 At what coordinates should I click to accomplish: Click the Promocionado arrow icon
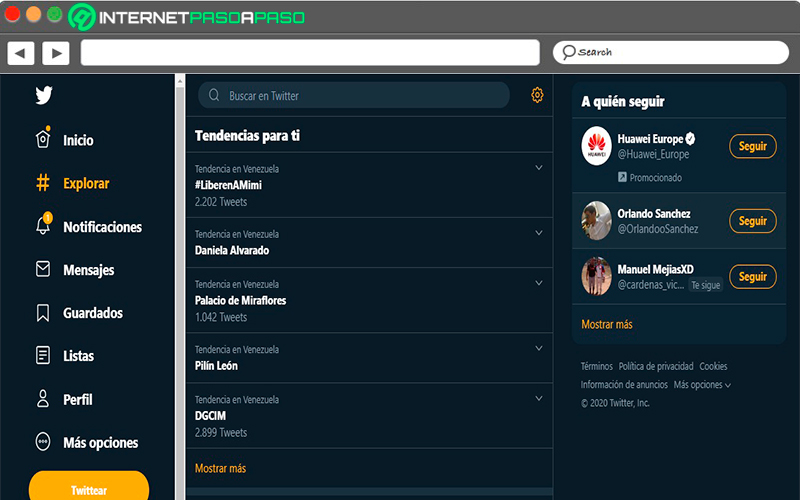tap(622, 177)
